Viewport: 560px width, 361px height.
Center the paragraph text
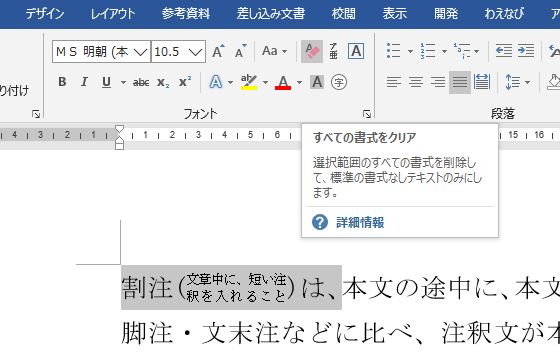[x=416, y=82]
